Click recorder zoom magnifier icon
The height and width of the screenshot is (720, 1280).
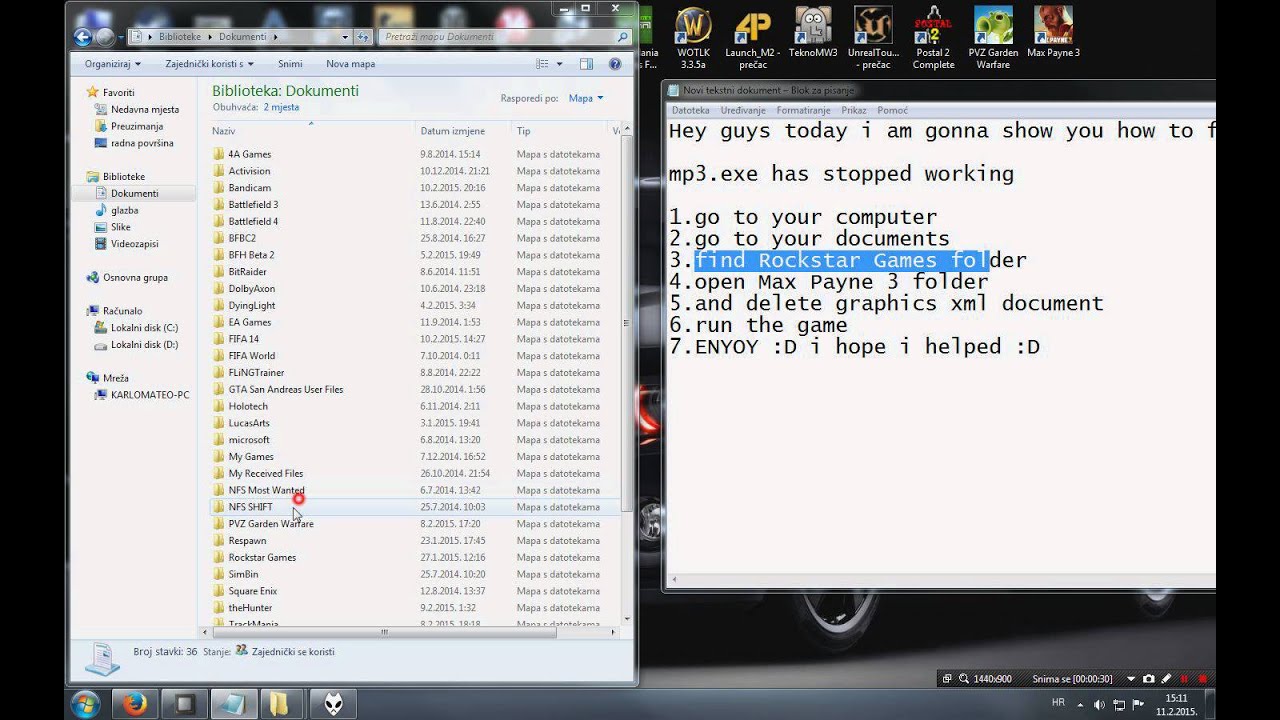[x=964, y=679]
